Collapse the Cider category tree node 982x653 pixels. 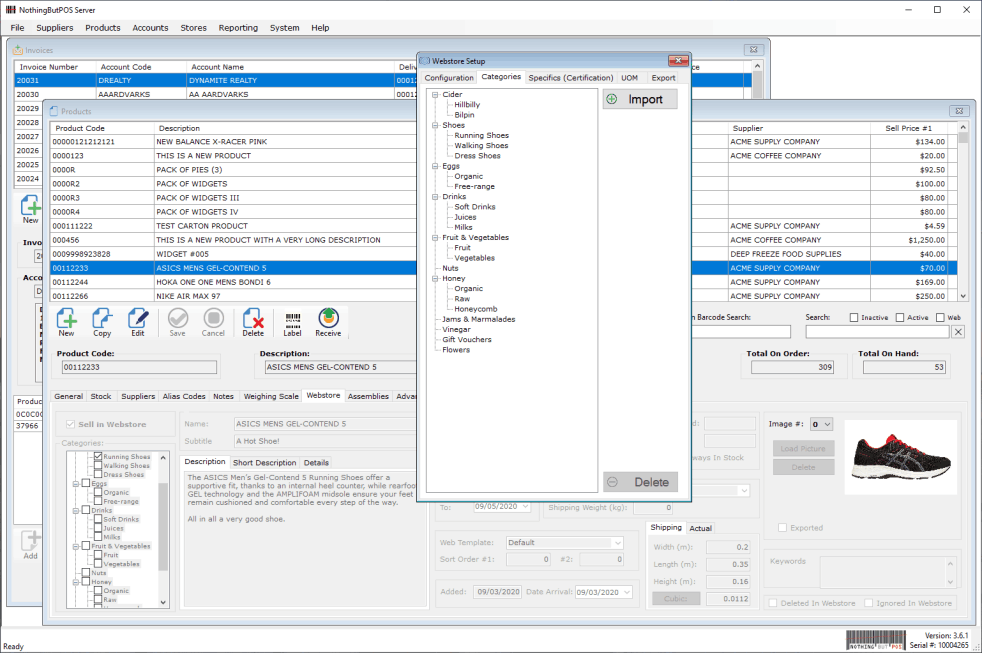[x=435, y=95]
